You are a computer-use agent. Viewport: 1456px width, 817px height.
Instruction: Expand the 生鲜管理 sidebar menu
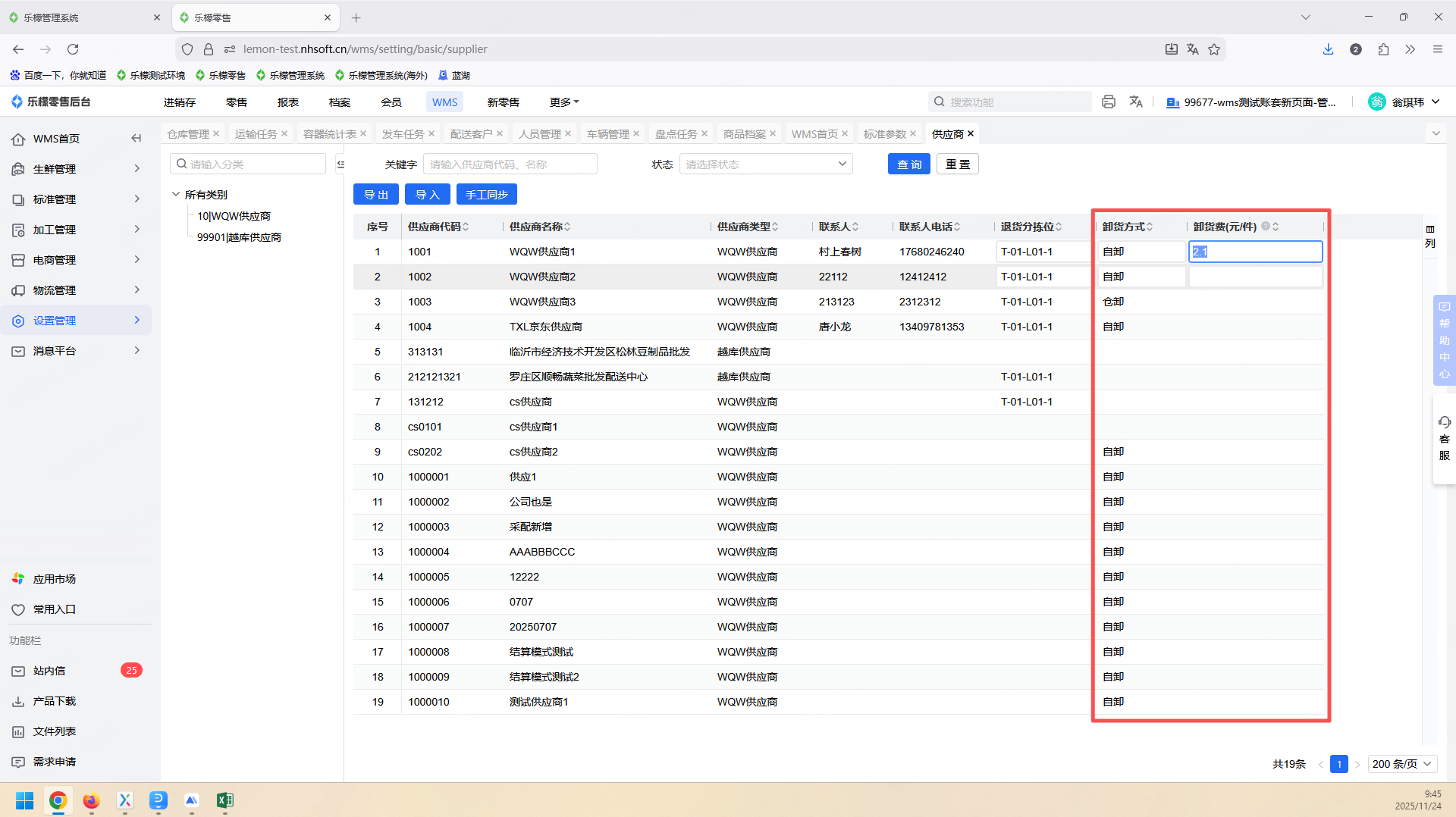pos(76,169)
